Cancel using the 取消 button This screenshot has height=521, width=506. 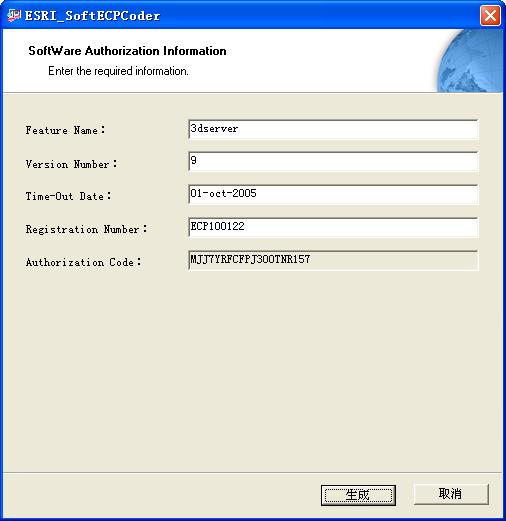pos(451,494)
